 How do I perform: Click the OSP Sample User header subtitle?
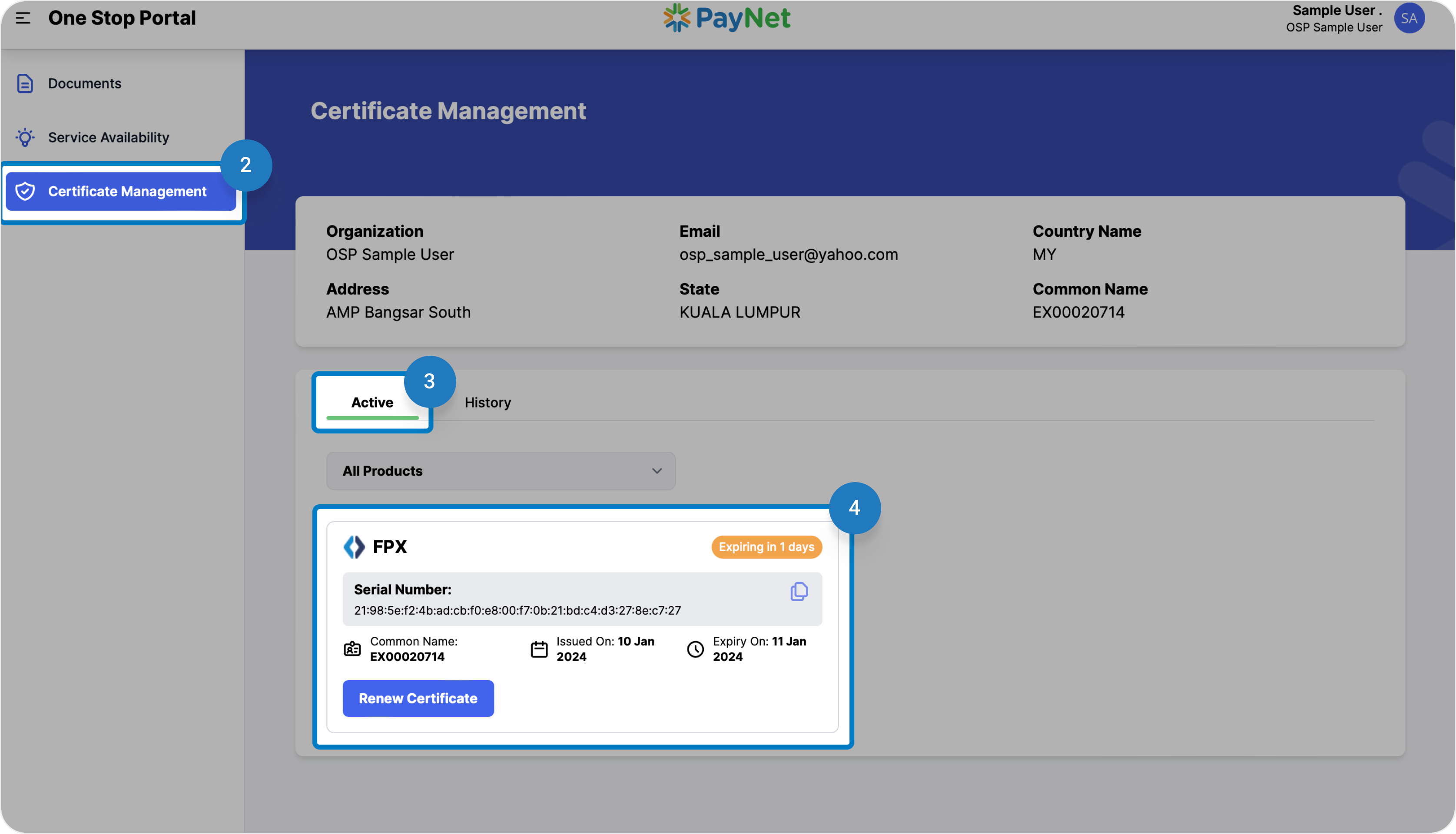[x=1334, y=27]
